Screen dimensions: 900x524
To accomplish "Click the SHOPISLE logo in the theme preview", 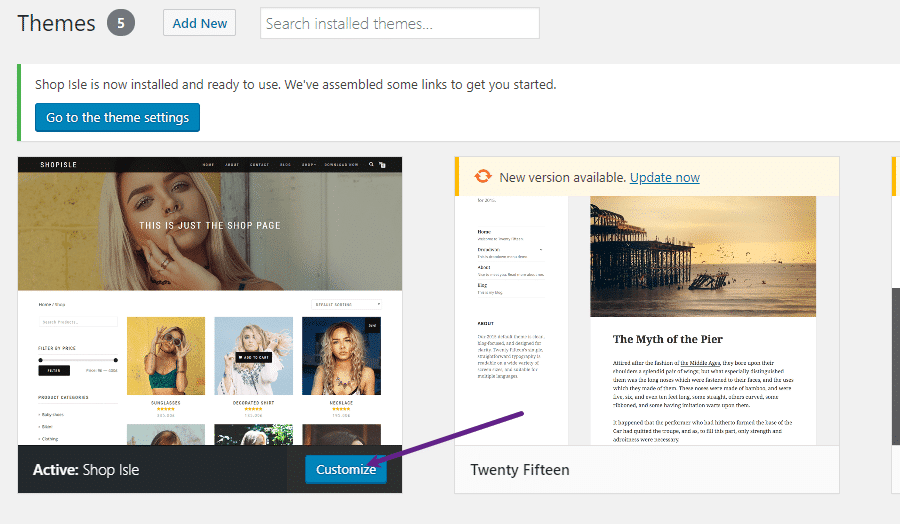I will point(59,164).
